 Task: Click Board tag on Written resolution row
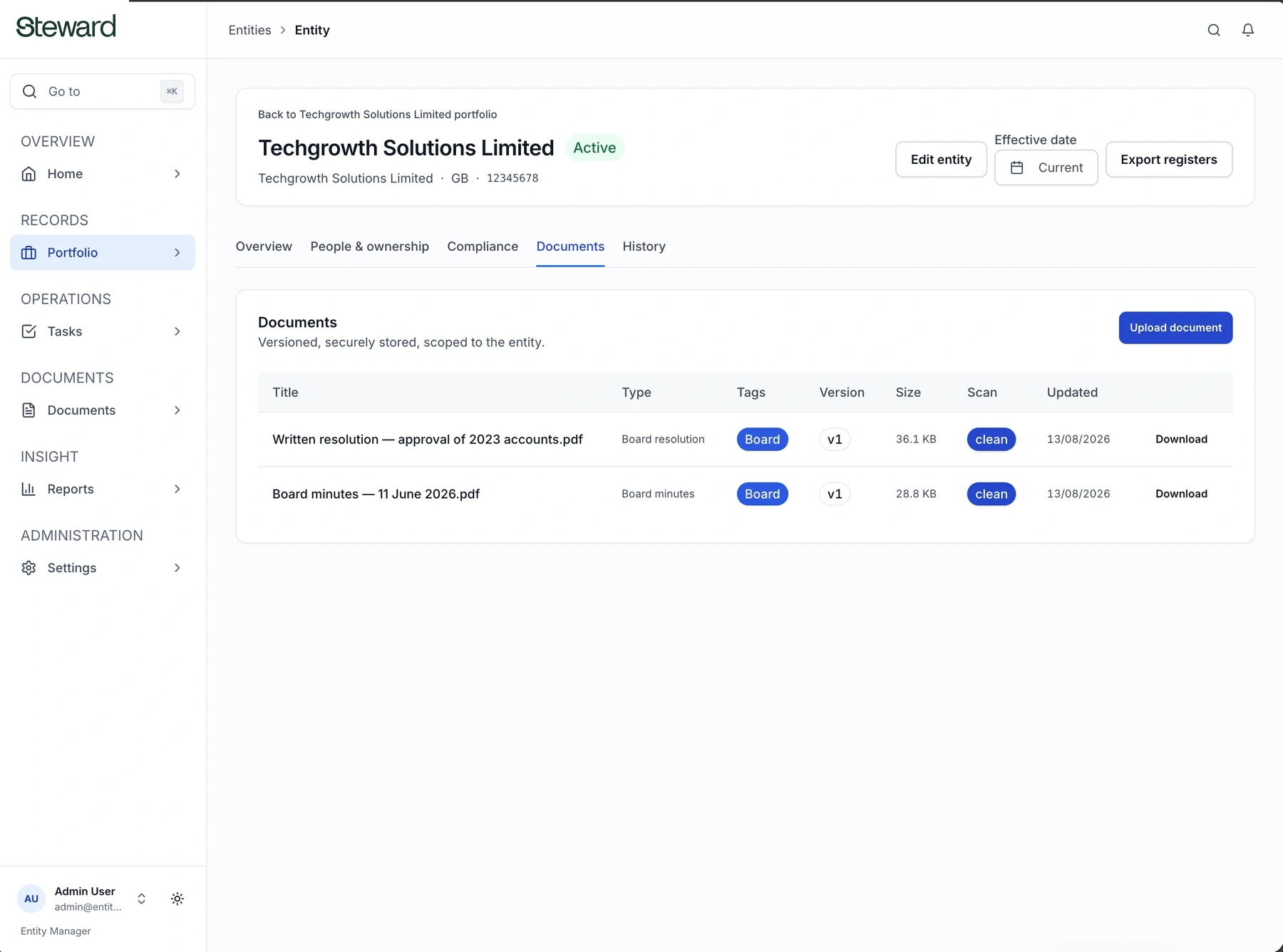click(762, 440)
